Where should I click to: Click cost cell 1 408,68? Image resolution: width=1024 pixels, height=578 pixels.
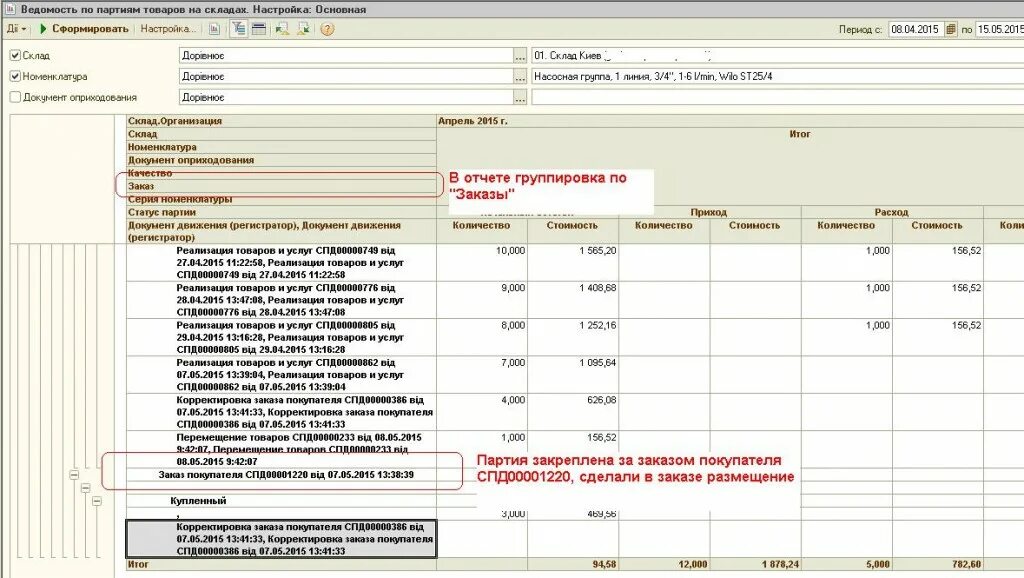click(573, 300)
